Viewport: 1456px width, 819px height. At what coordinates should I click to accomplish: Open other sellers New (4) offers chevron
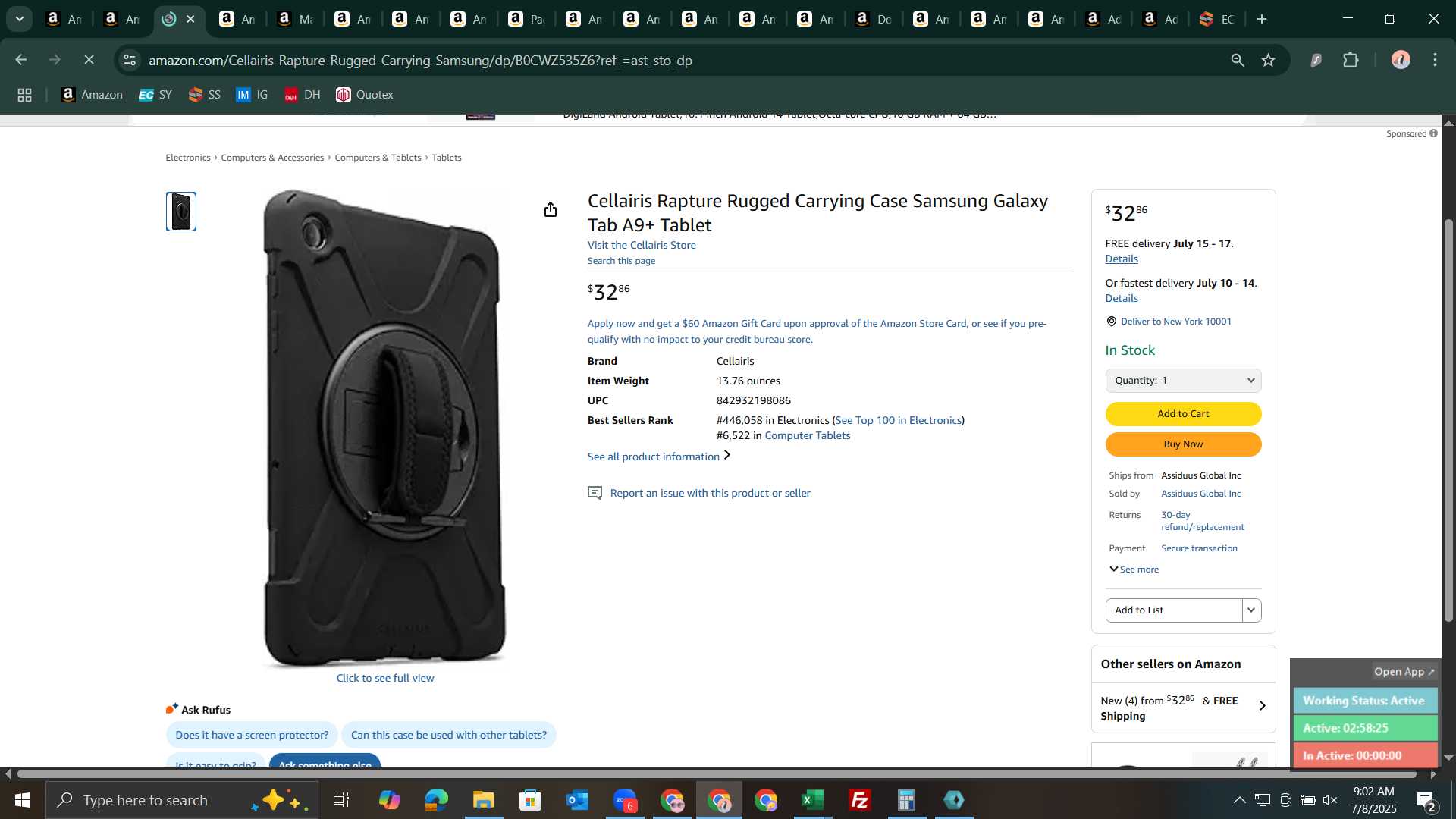(1263, 705)
